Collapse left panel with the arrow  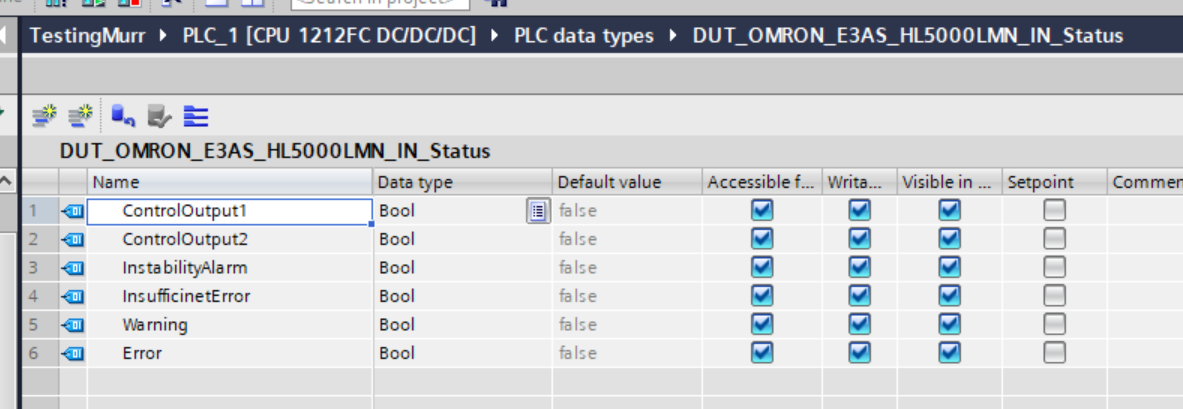pyautogui.click(x=5, y=35)
